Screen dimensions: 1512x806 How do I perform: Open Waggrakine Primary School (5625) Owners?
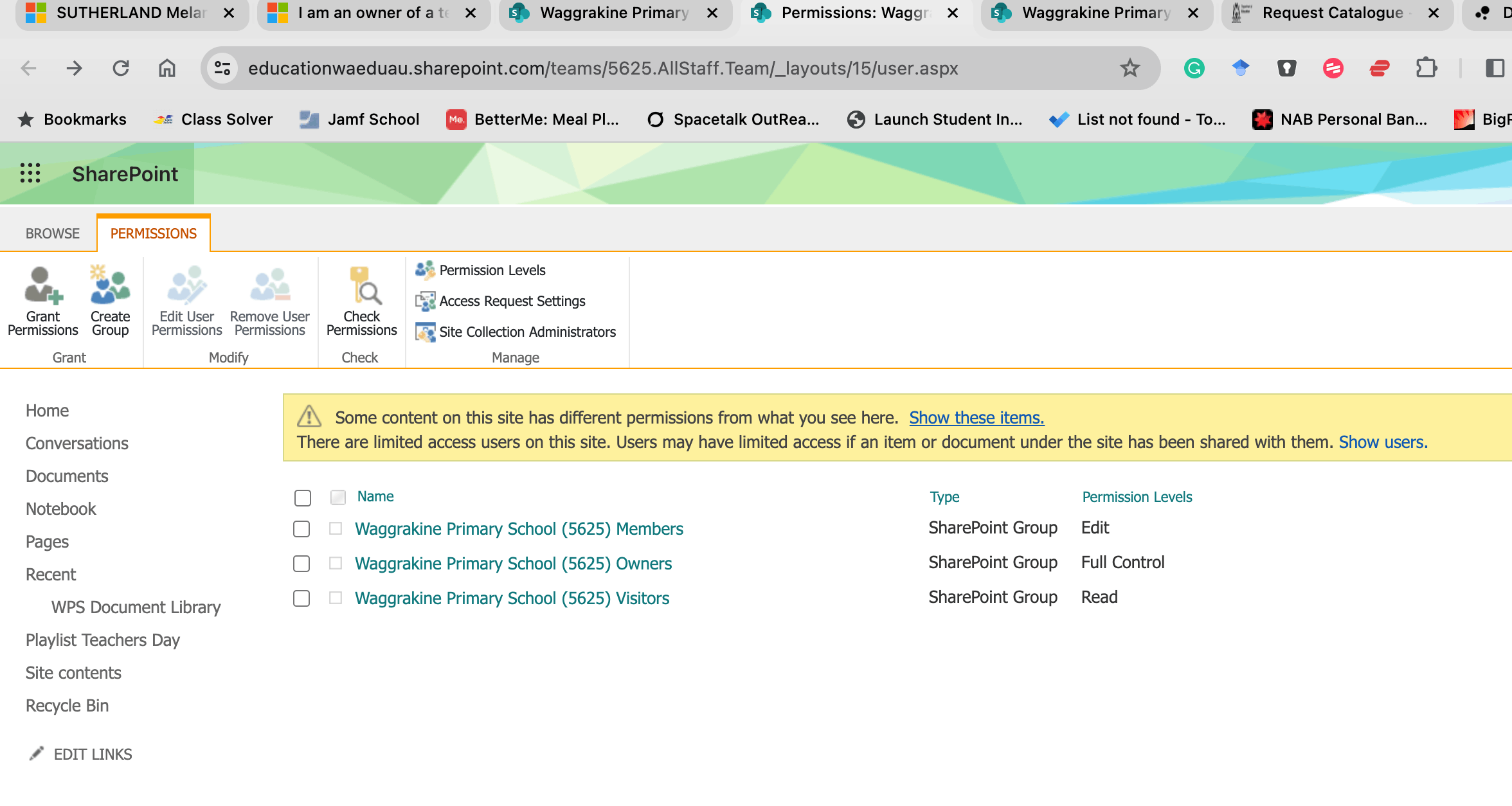513,564
